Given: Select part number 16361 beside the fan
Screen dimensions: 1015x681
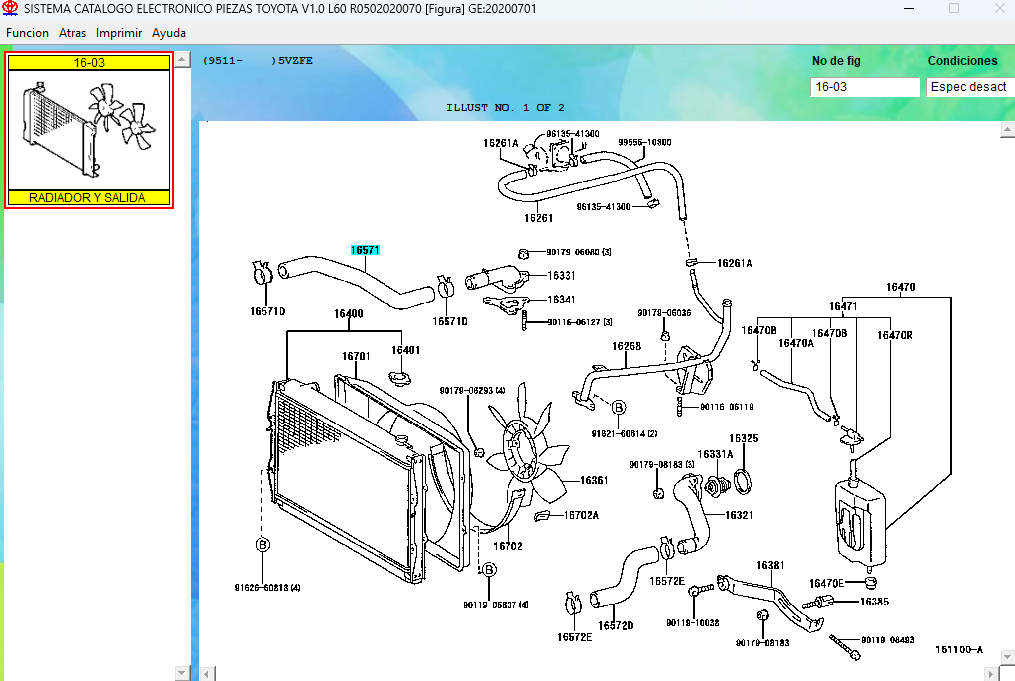Looking at the screenshot, I should tap(594, 481).
